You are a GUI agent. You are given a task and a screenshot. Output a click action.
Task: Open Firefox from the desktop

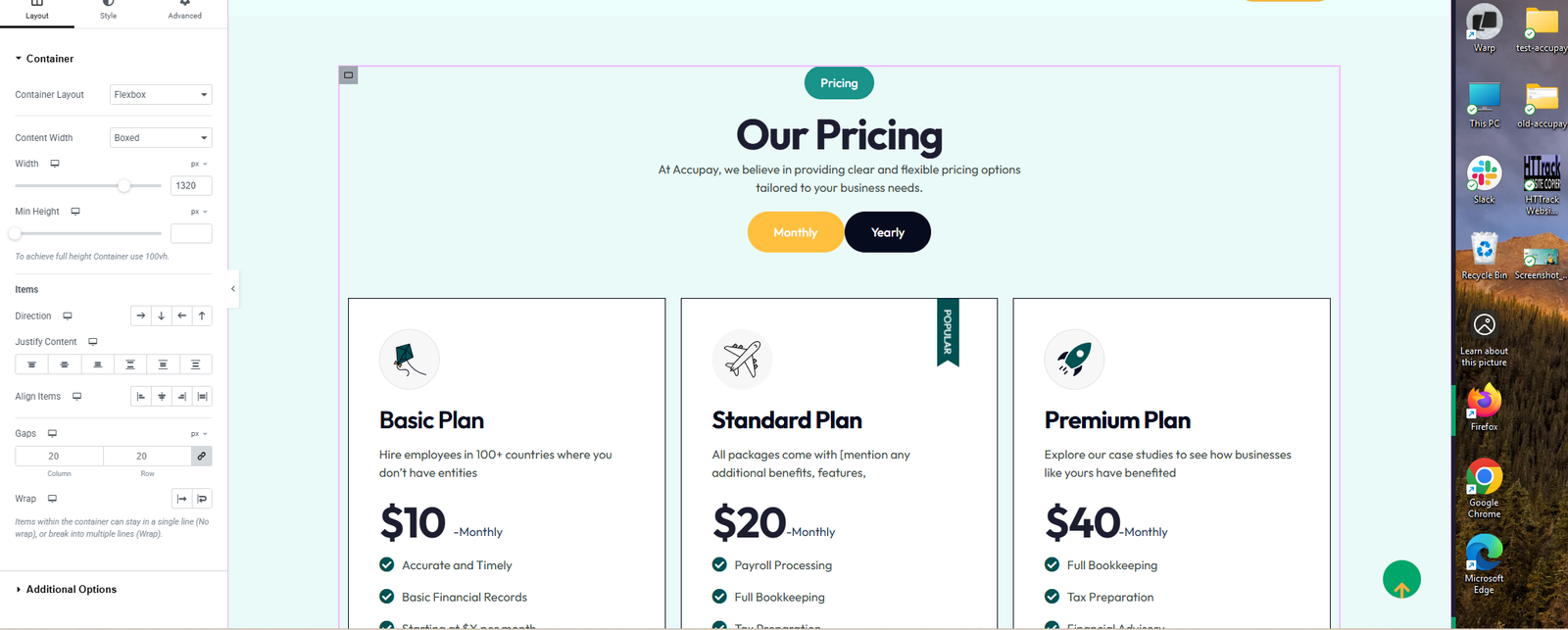pos(1484,407)
